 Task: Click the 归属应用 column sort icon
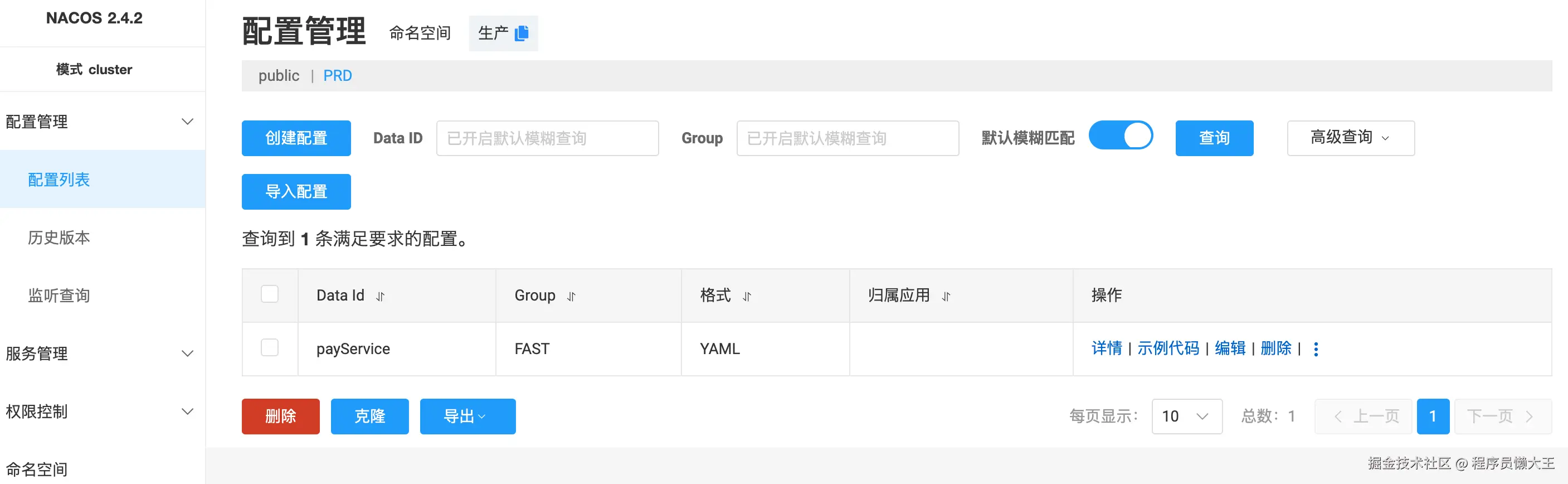click(946, 297)
